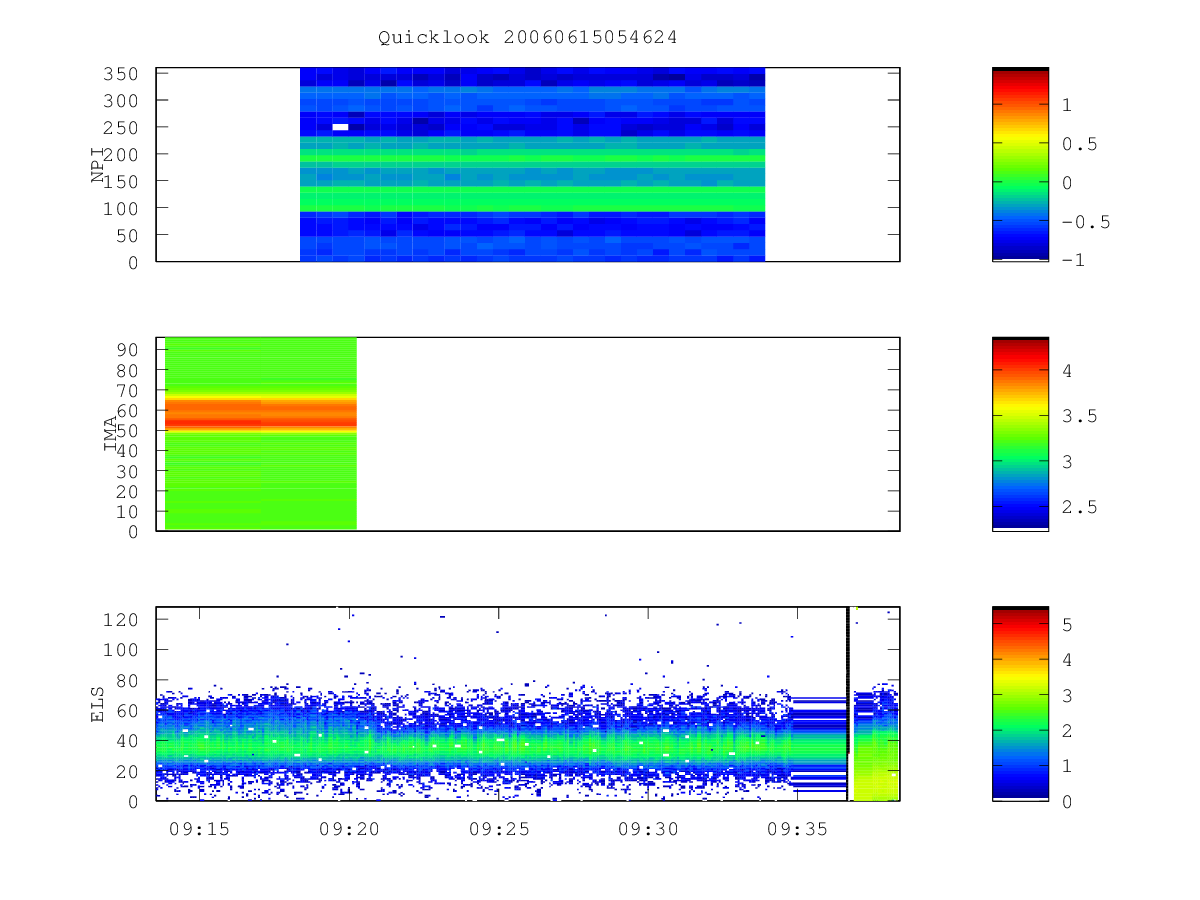Viewport: 1200px width, 900px height.
Task: Click the 09:25 time tick label
Action: click(498, 829)
